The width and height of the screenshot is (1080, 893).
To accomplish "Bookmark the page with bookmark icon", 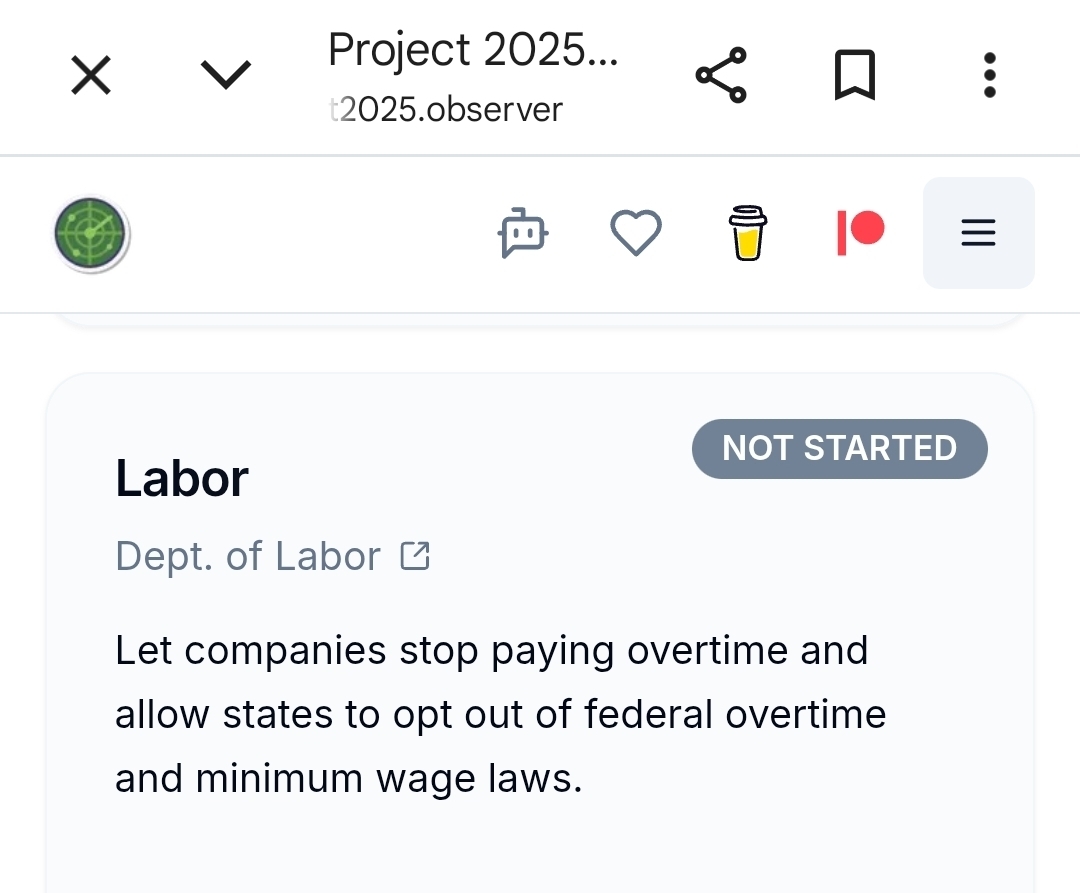I will pos(855,75).
